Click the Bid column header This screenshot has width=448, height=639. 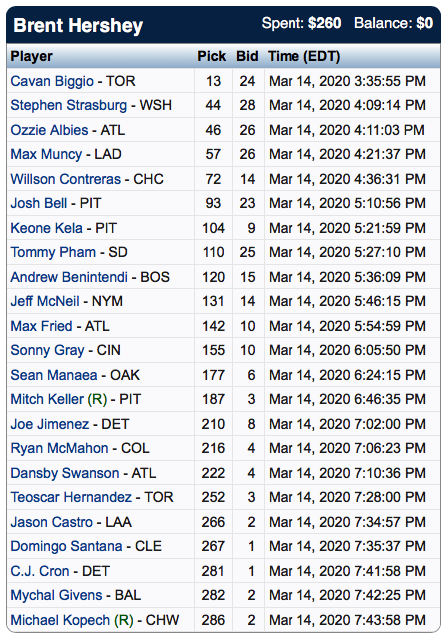click(247, 56)
